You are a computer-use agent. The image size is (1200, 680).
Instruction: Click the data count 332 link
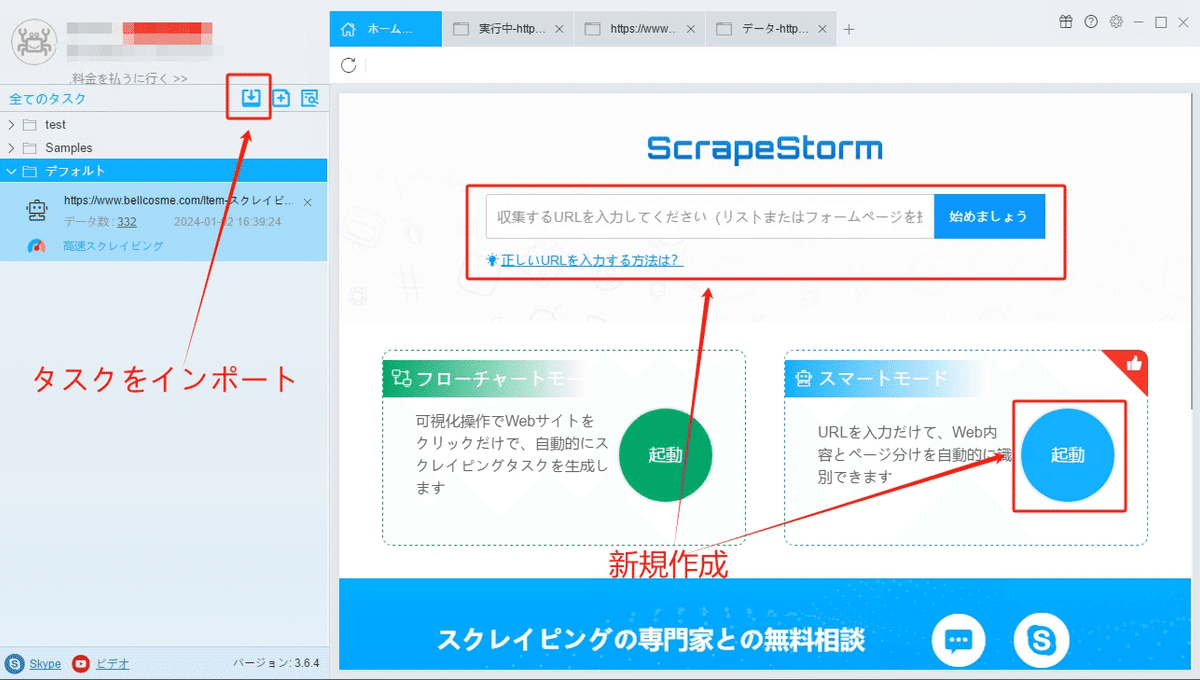[127, 222]
